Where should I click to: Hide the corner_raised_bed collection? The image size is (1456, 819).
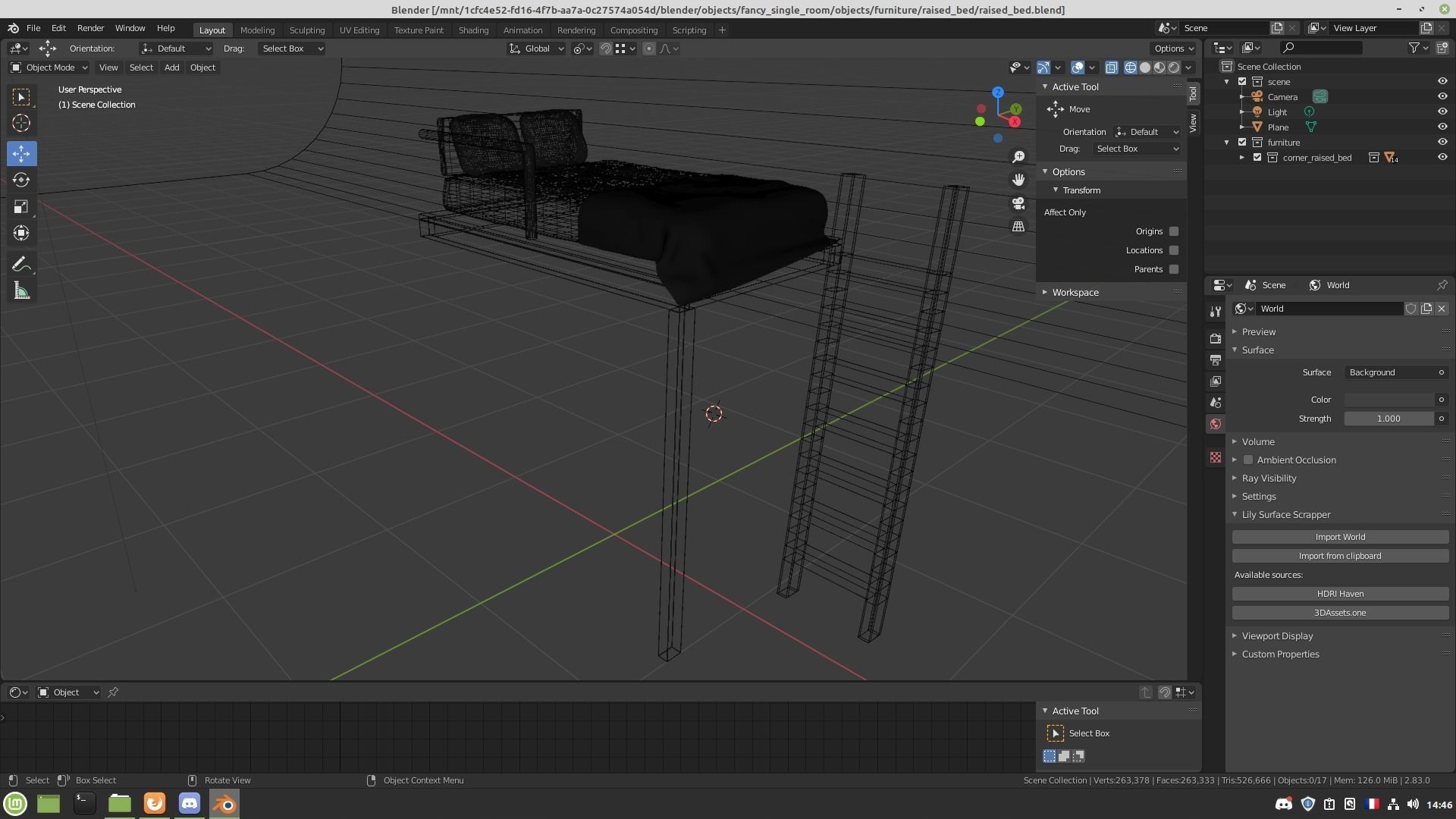[x=1442, y=158]
